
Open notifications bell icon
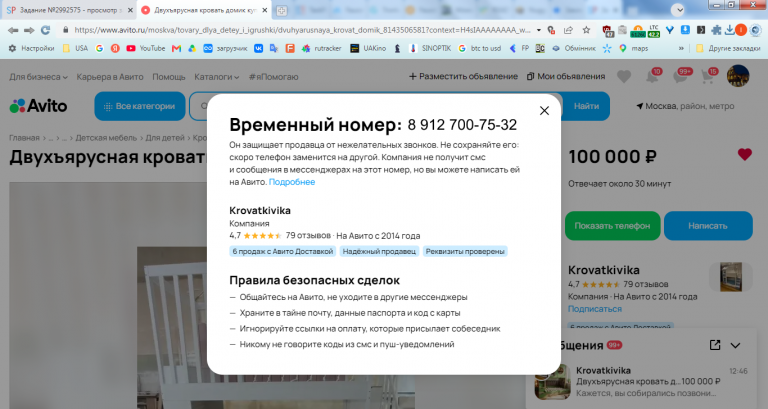point(652,77)
